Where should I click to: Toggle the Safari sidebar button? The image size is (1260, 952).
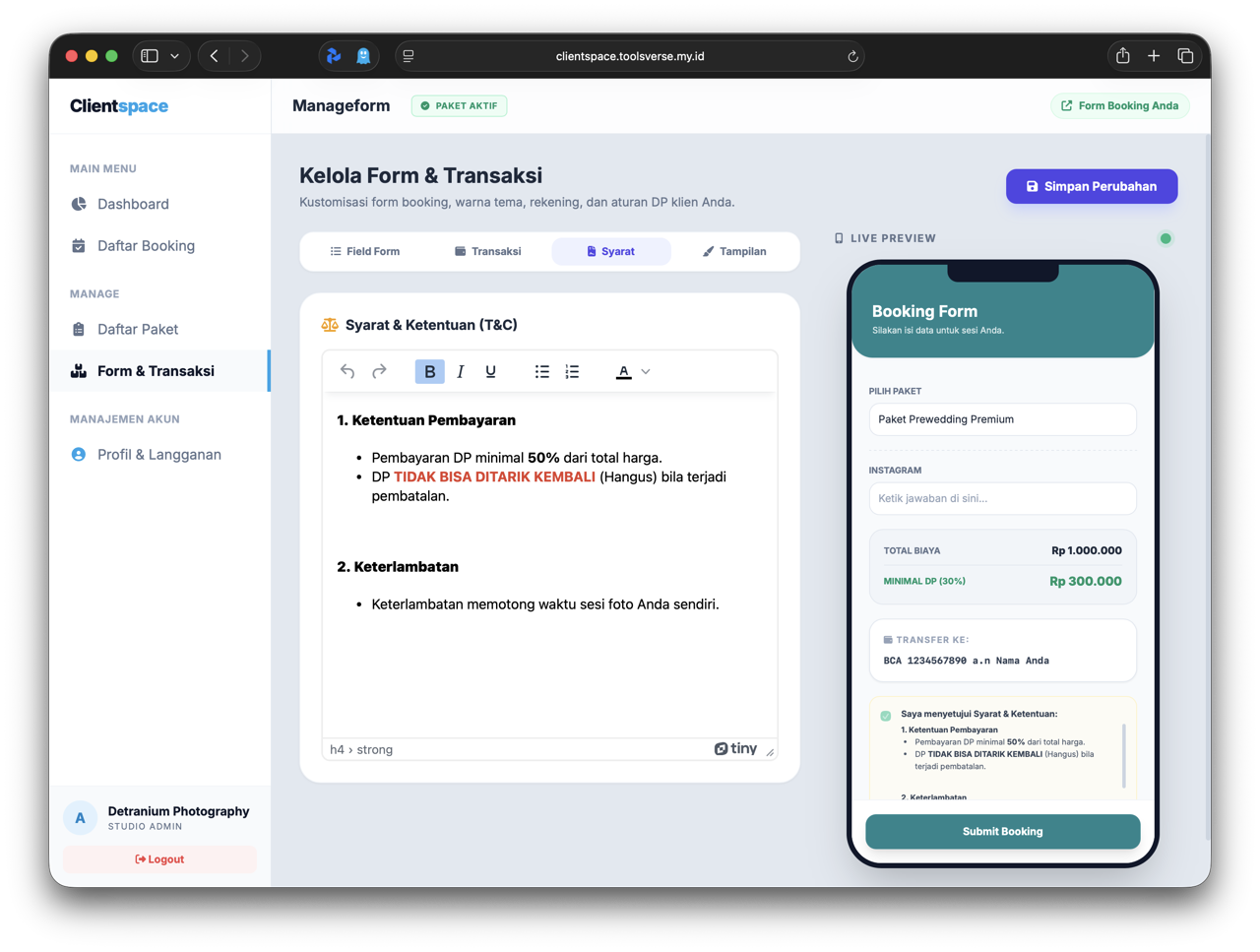point(150,56)
